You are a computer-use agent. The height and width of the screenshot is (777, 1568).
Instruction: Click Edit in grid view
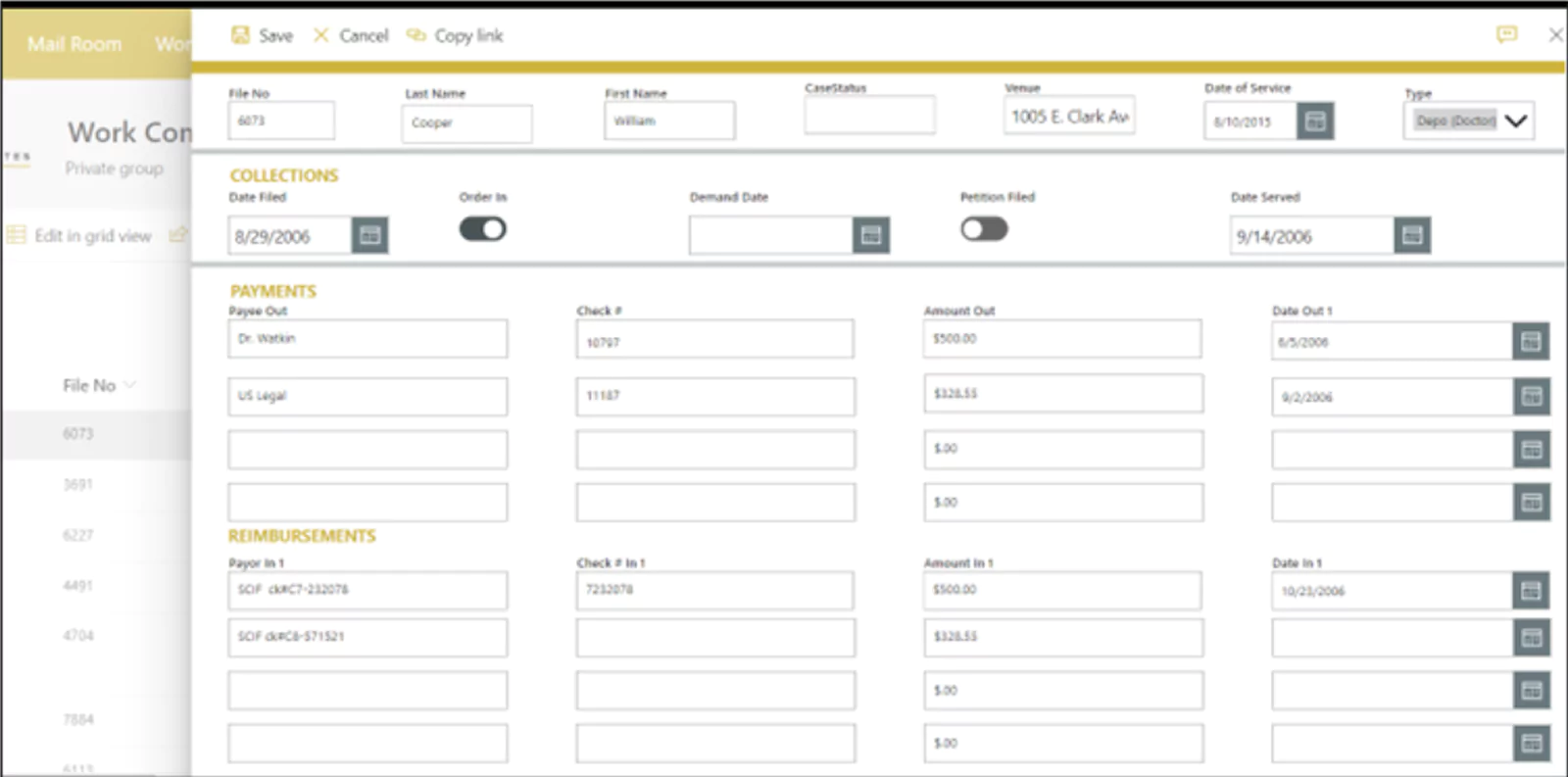click(92, 235)
